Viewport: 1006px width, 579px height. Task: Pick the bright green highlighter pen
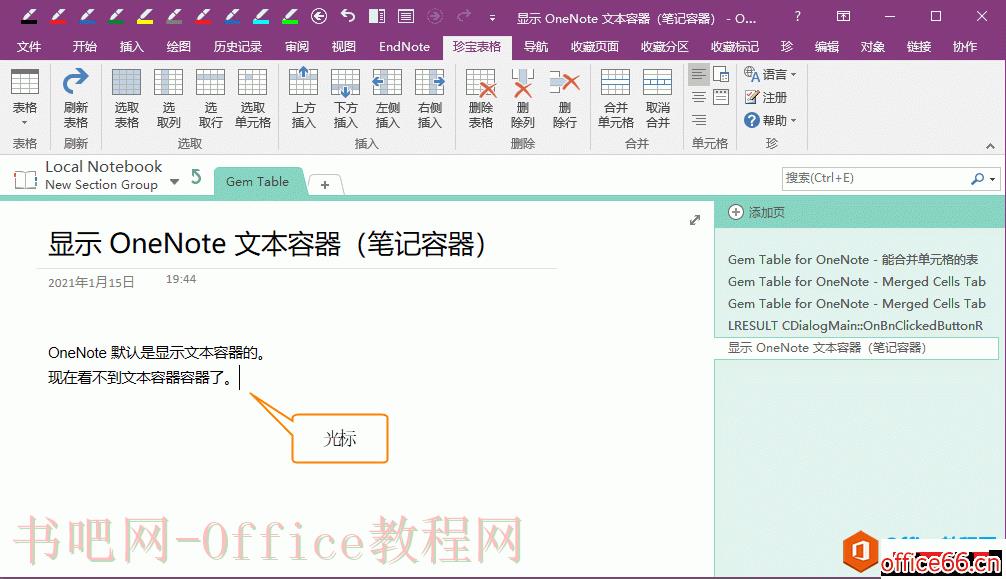(289, 16)
